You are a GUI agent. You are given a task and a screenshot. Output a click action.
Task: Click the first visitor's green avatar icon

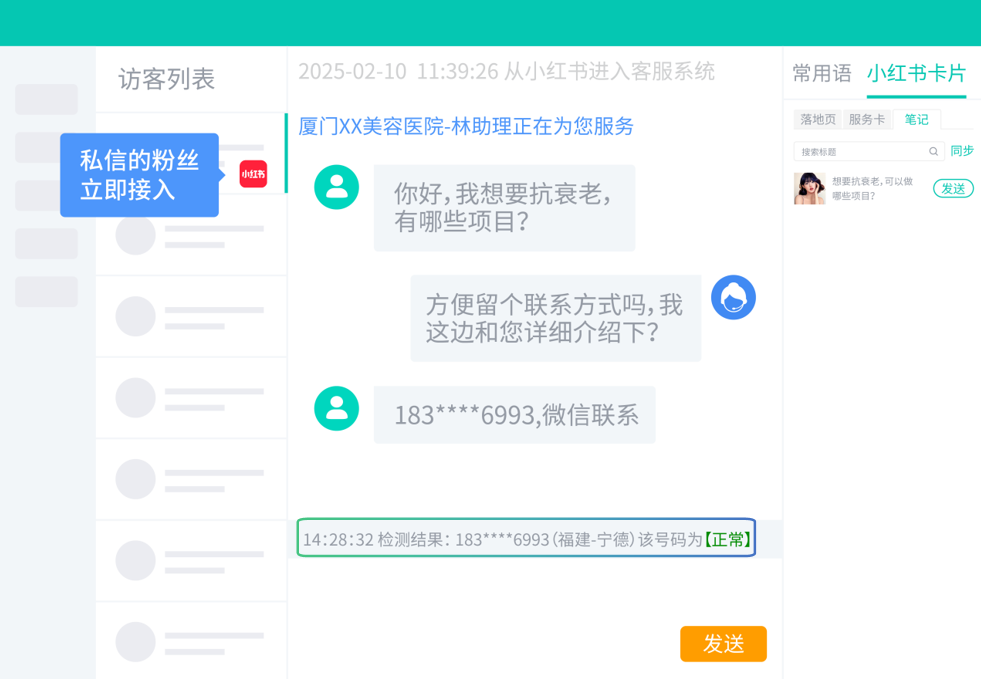tap(337, 187)
